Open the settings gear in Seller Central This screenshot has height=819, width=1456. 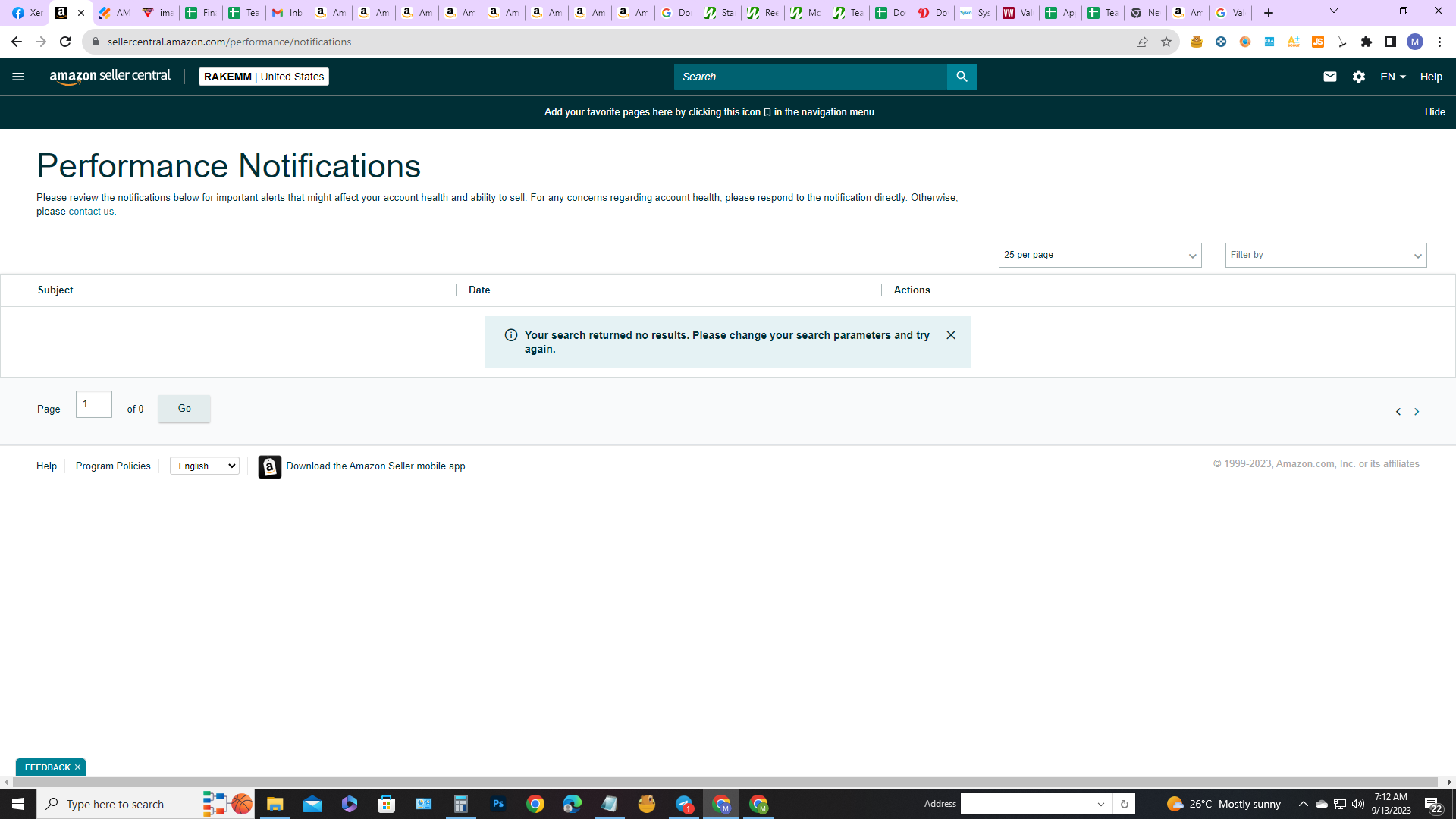1358,77
